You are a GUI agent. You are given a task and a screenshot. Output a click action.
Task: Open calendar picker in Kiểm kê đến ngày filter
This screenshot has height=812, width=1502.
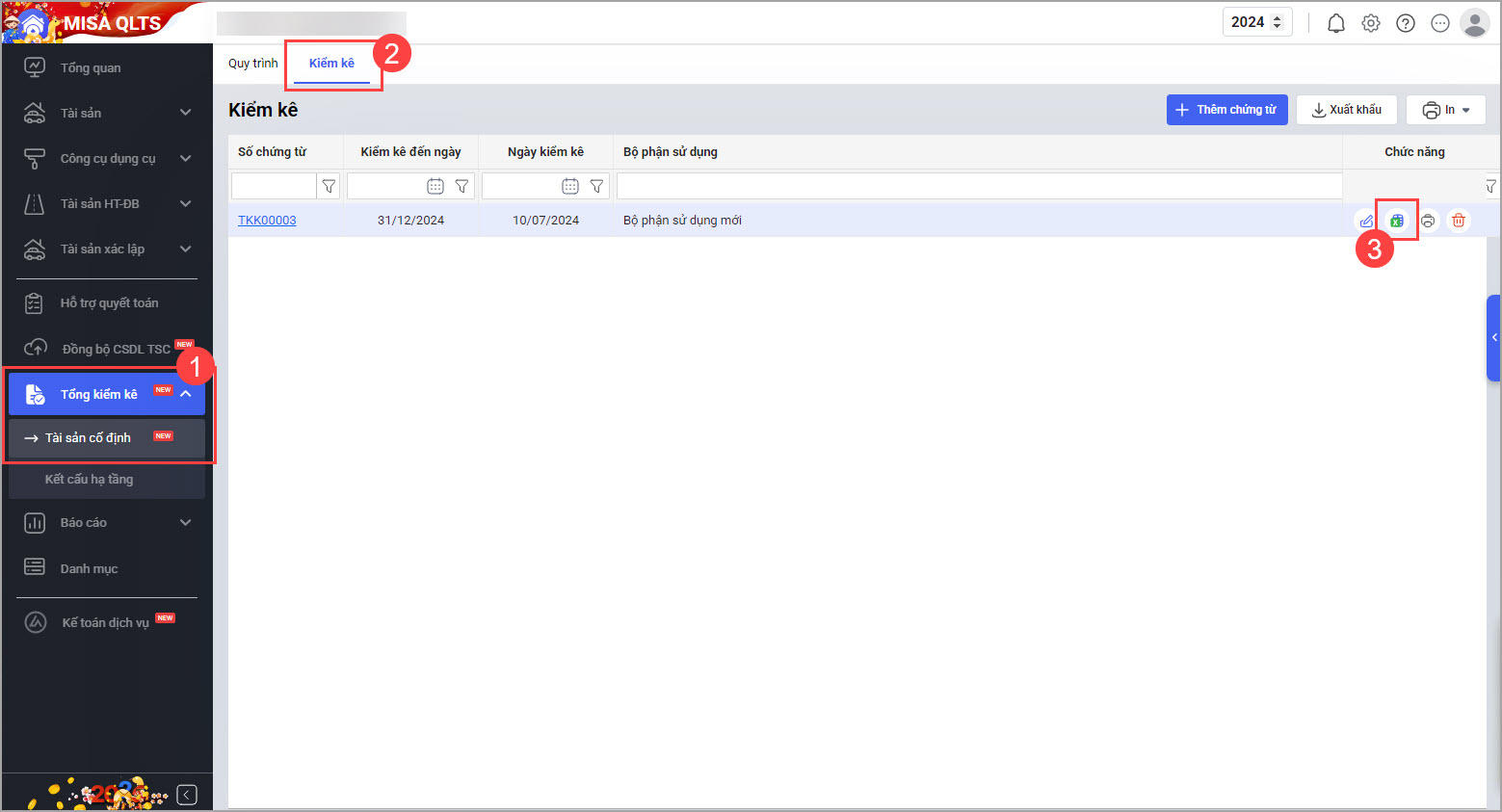click(x=435, y=186)
